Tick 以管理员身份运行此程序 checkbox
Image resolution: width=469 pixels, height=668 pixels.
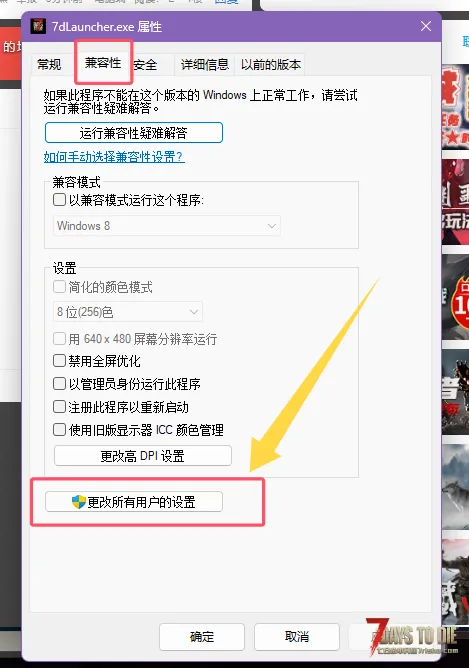59,384
